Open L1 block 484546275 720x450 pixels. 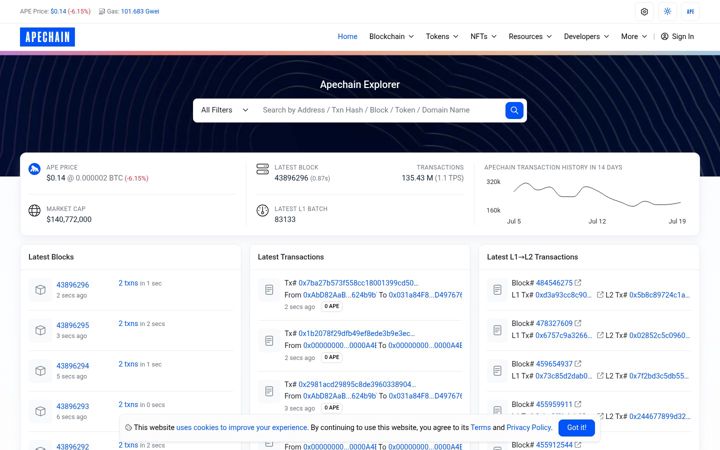pyautogui.click(x=554, y=283)
